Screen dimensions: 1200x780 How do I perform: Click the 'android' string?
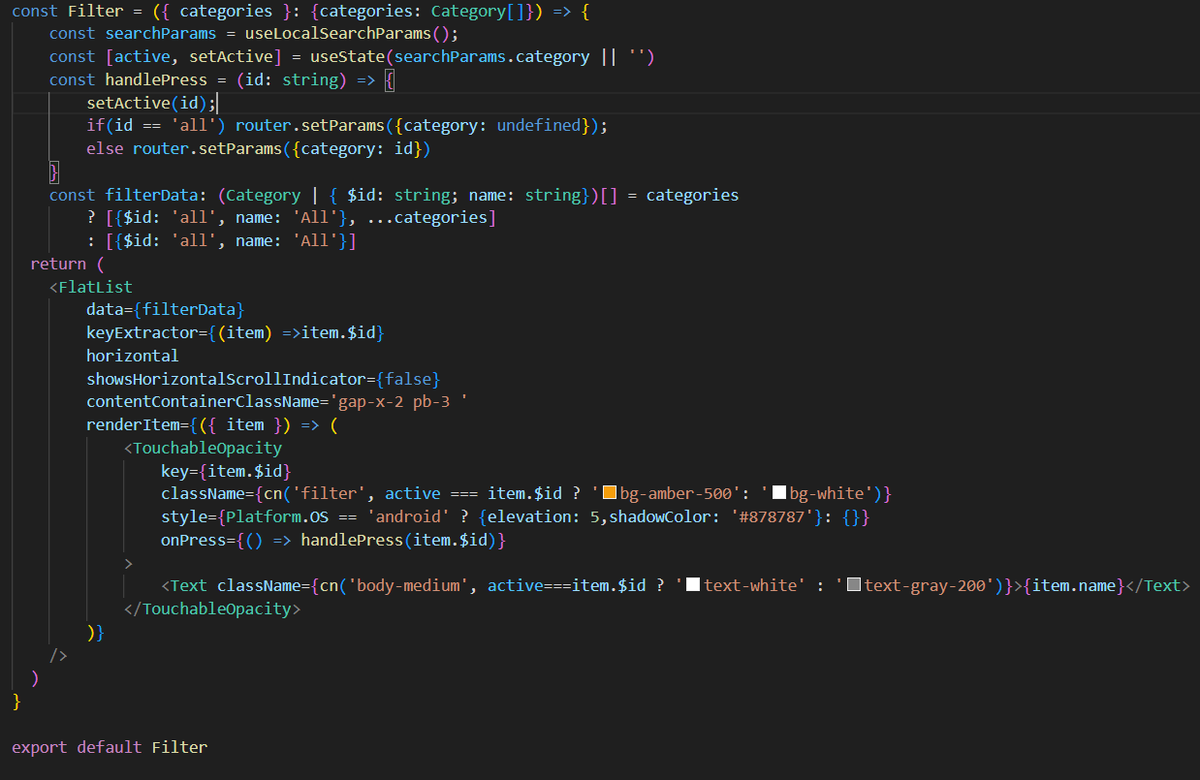[407, 516]
